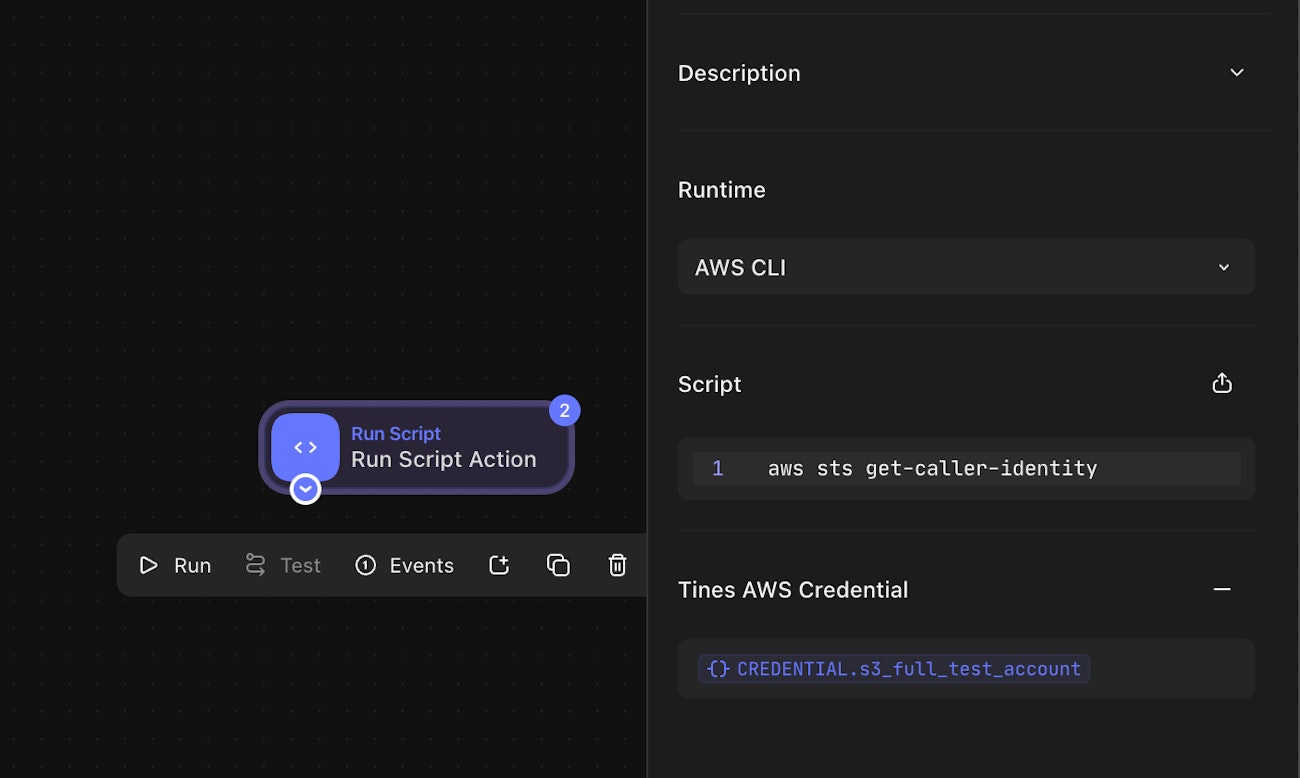Image resolution: width=1300 pixels, height=778 pixels.
Task: Select Test in the action toolbar
Action: [283, 566]
